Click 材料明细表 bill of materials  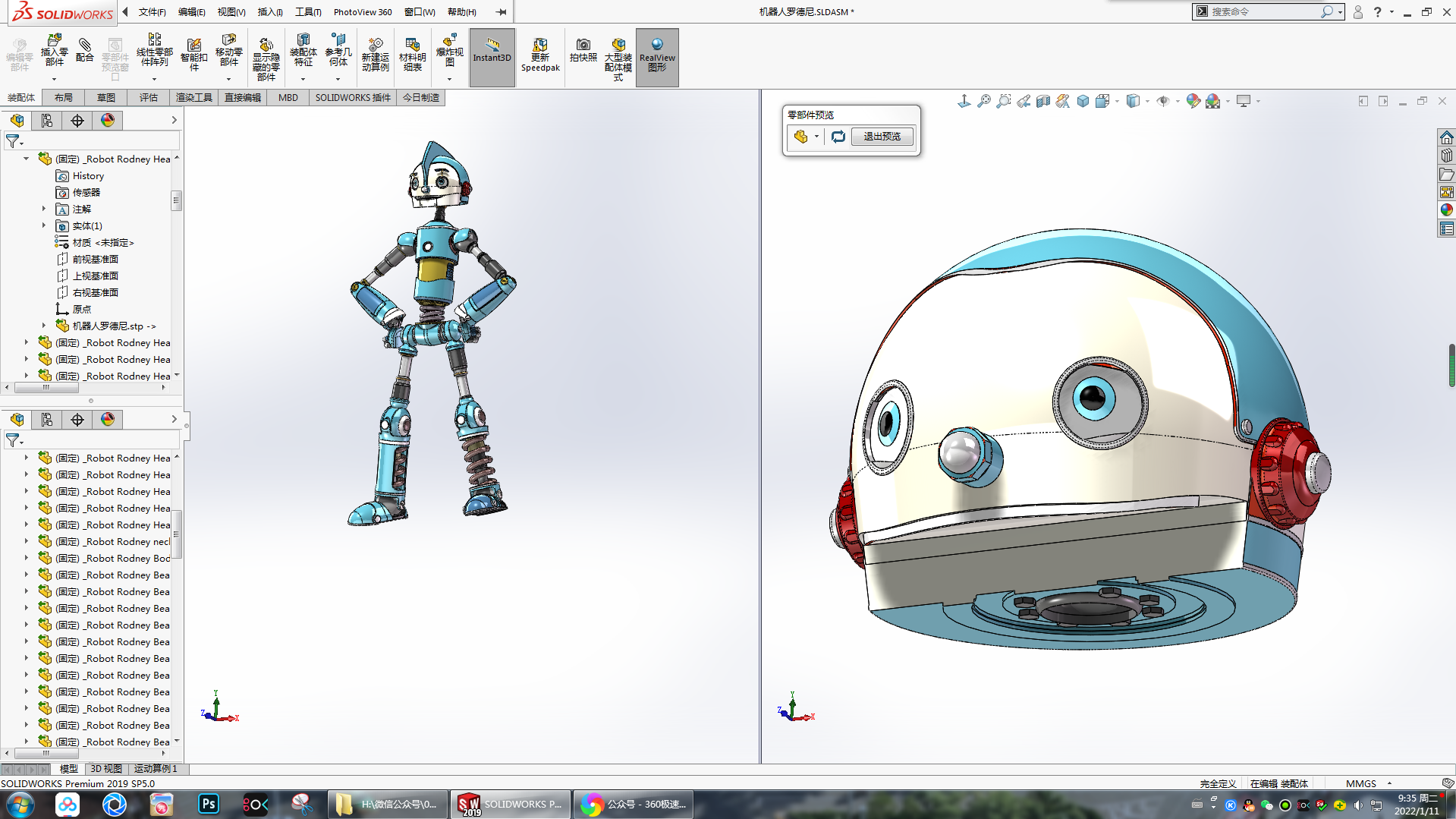[x=412, y=55]
